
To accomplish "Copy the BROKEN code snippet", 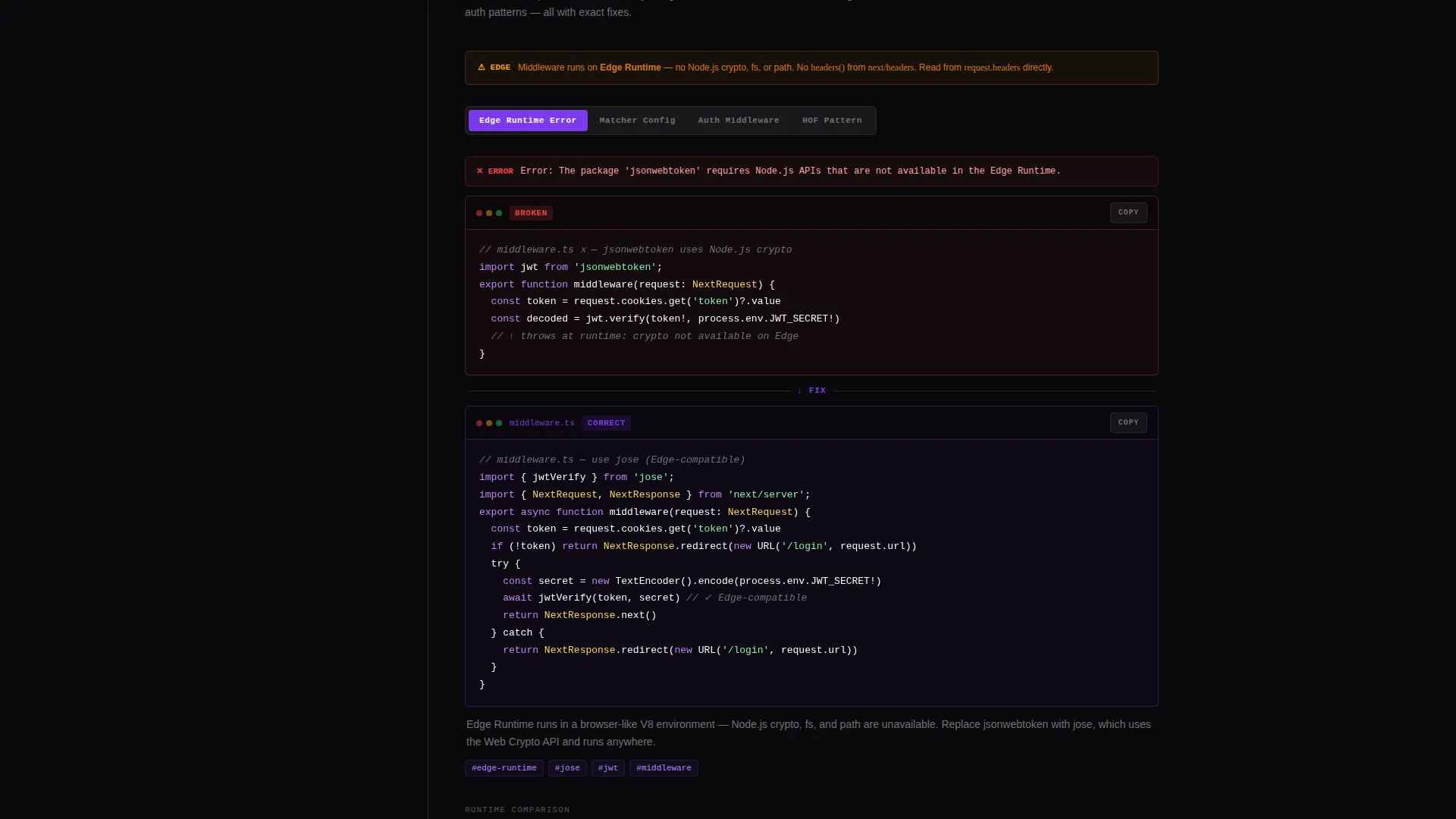I will (1128, 212).
